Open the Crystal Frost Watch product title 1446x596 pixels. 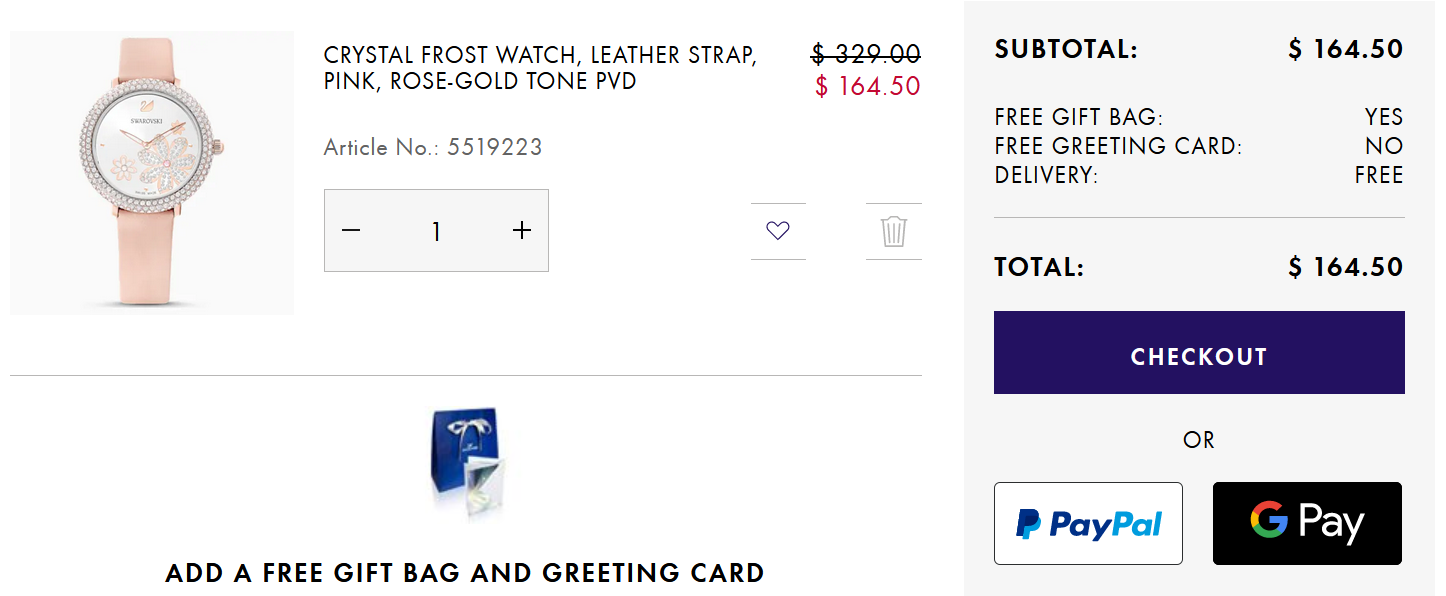[540, 68]
